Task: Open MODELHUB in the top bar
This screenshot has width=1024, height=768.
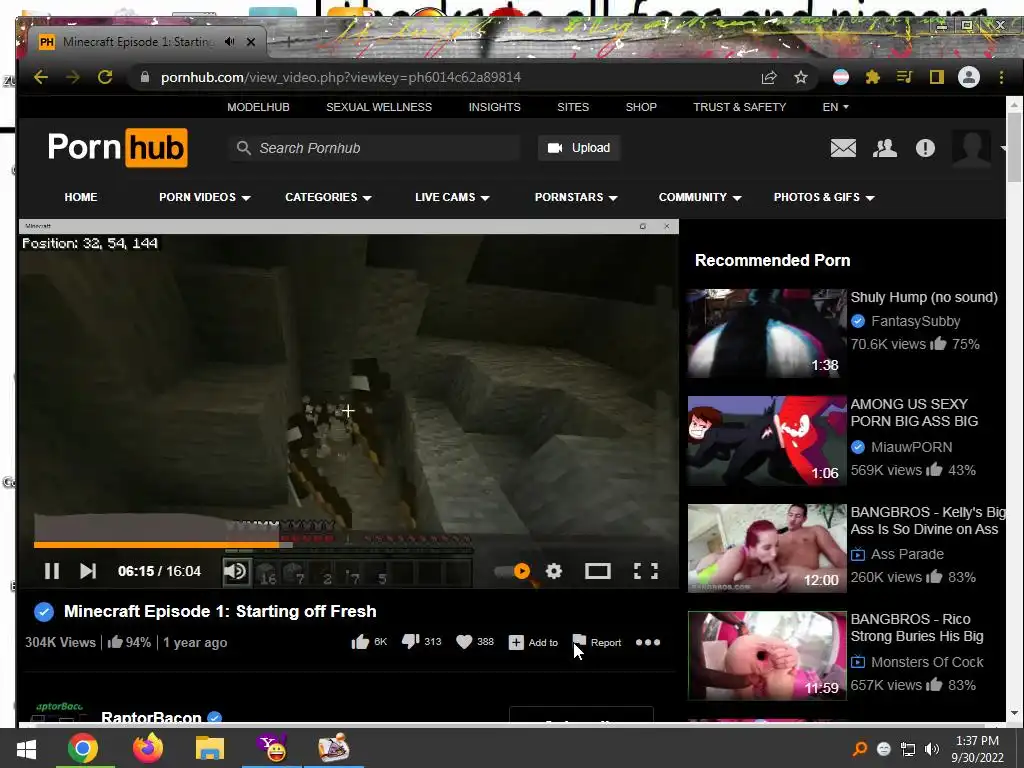Action: tap(258, 107)
